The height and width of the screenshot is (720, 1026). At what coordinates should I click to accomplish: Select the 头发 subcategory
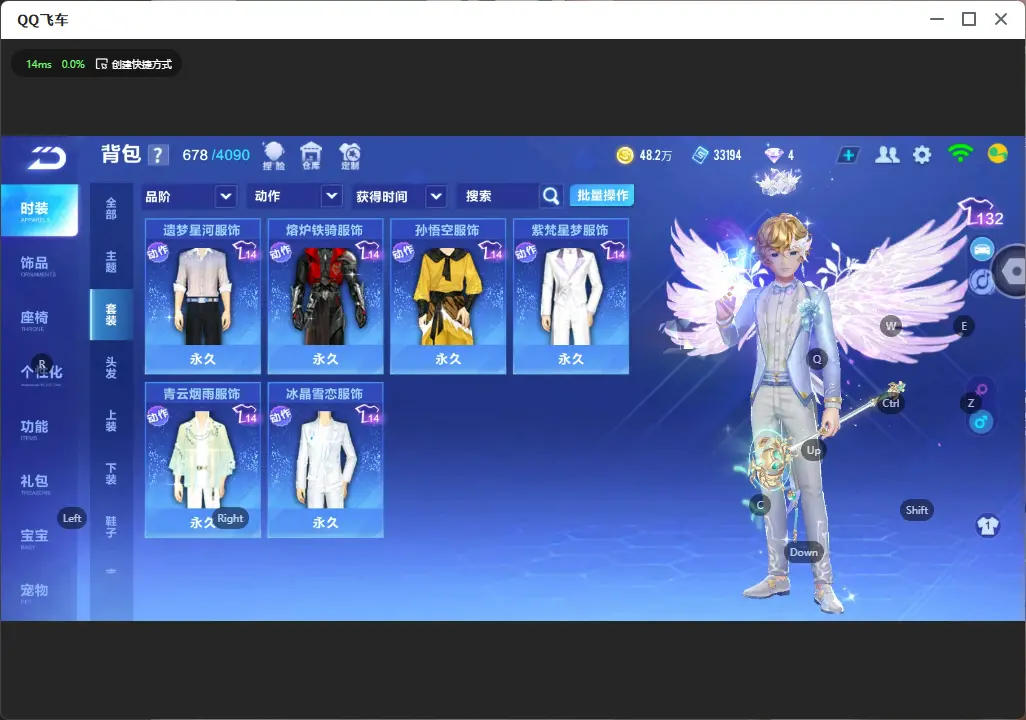[111, 368]
